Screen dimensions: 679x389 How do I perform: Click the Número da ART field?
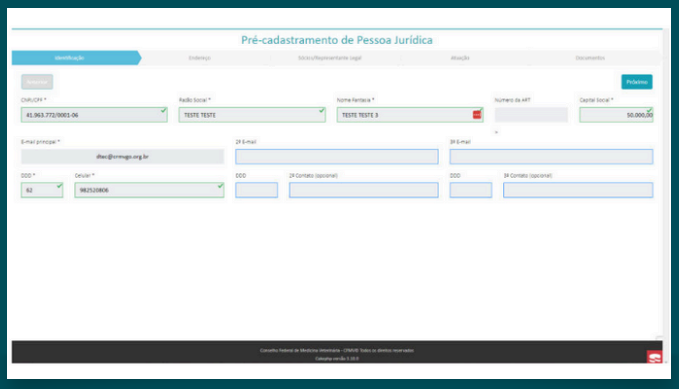click(x=531, y=115)
